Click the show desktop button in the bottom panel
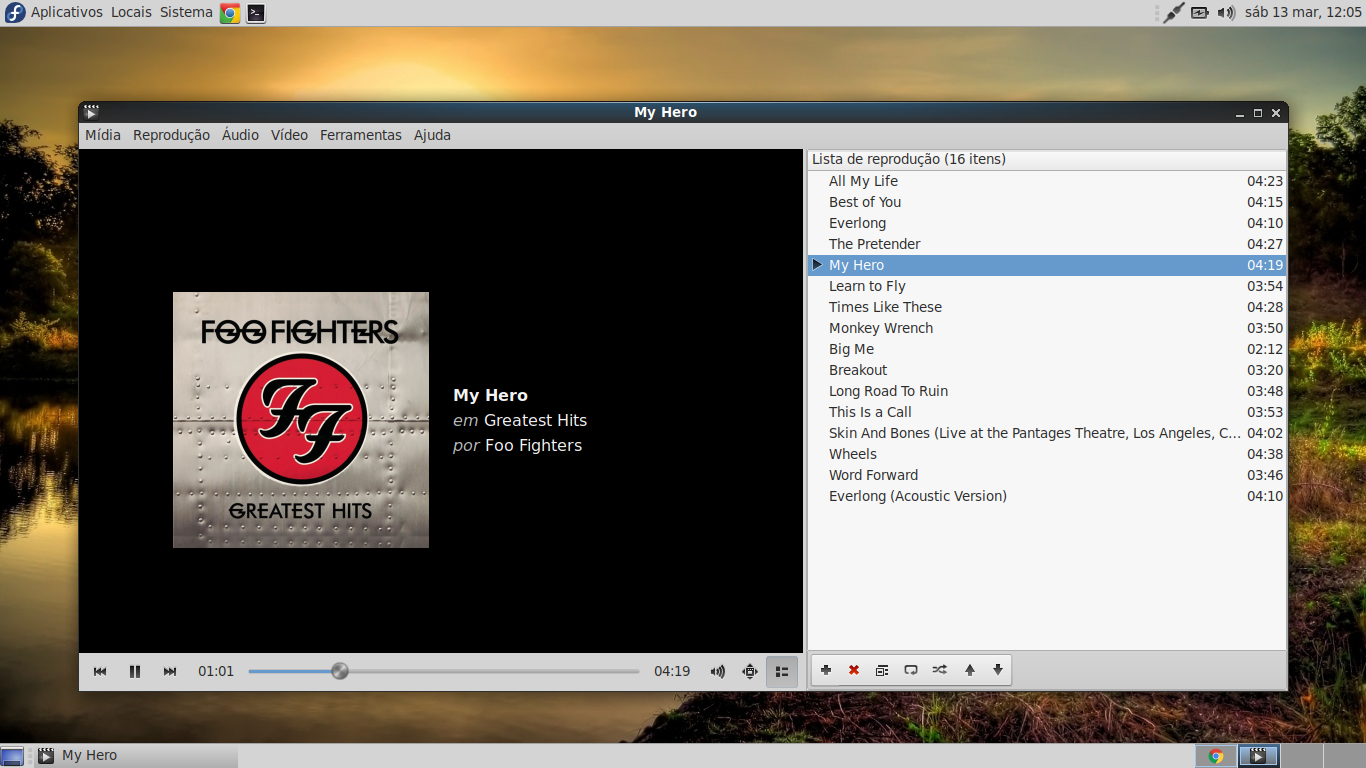Viewport: 1366px width, 768px height. (12, 756)
